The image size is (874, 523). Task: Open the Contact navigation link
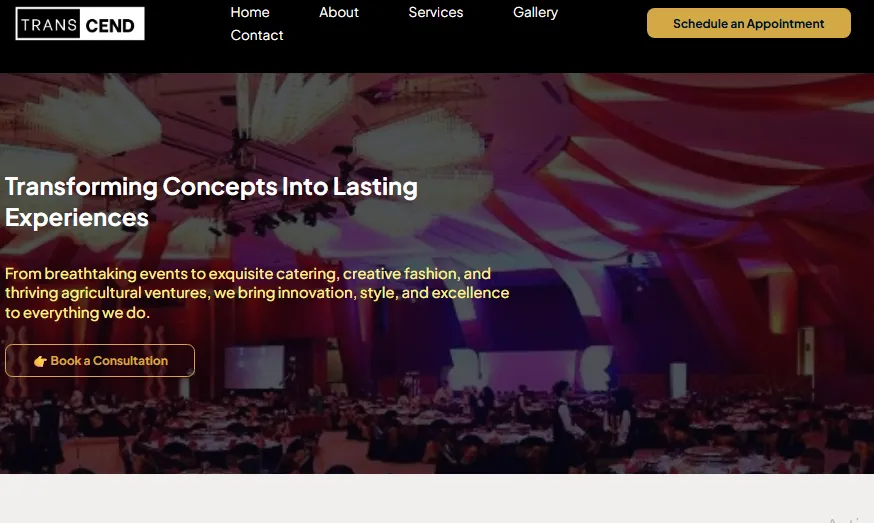point(257,35)
